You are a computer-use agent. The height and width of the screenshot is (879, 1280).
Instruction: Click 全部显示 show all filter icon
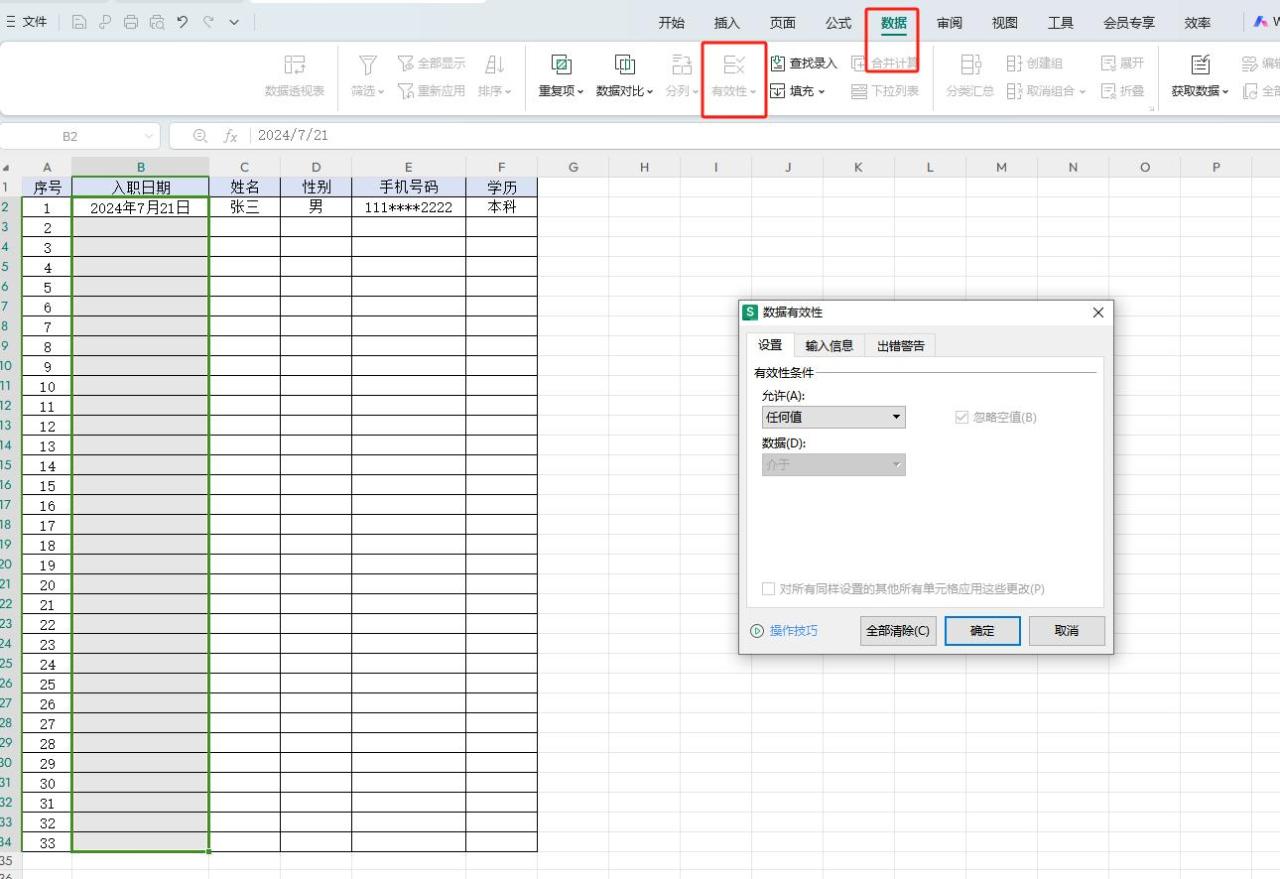(406, 64)
